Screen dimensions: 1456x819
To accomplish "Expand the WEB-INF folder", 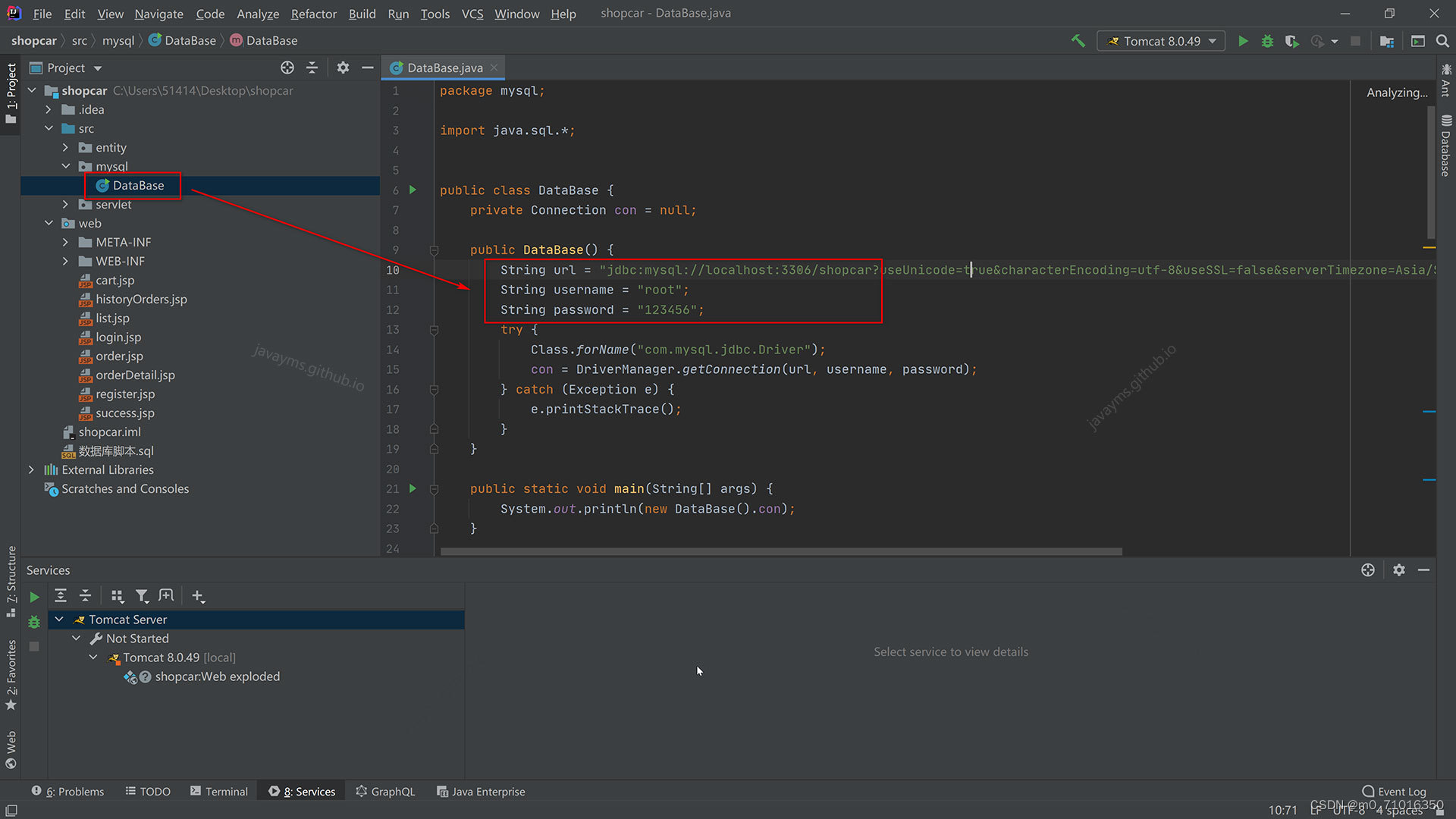I will (x=66, y=261).
